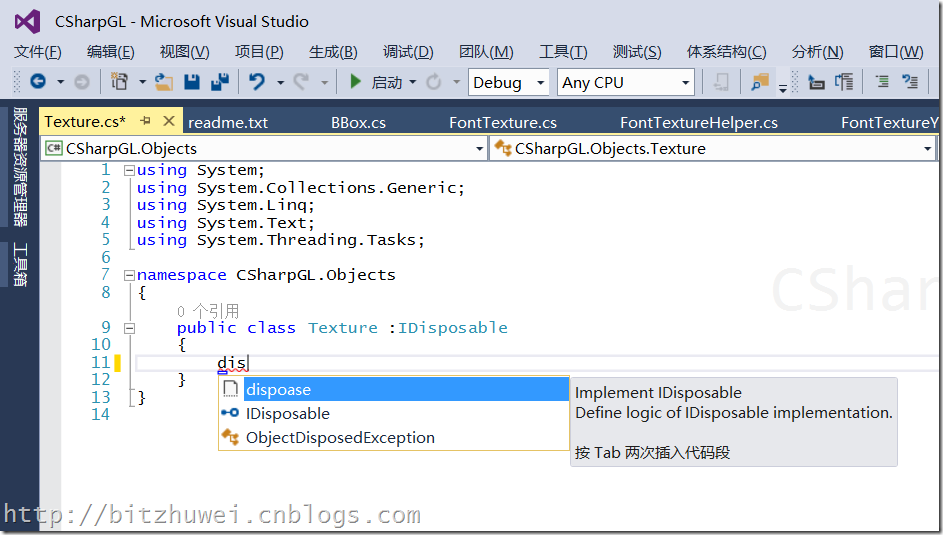
Task: Click the Visual Studio logo icon
Action: pyautogui.click(x=28, y=22)
